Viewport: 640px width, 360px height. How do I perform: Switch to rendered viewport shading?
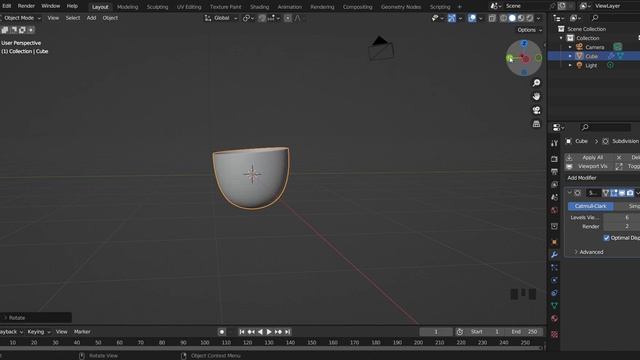coord(529,18)
